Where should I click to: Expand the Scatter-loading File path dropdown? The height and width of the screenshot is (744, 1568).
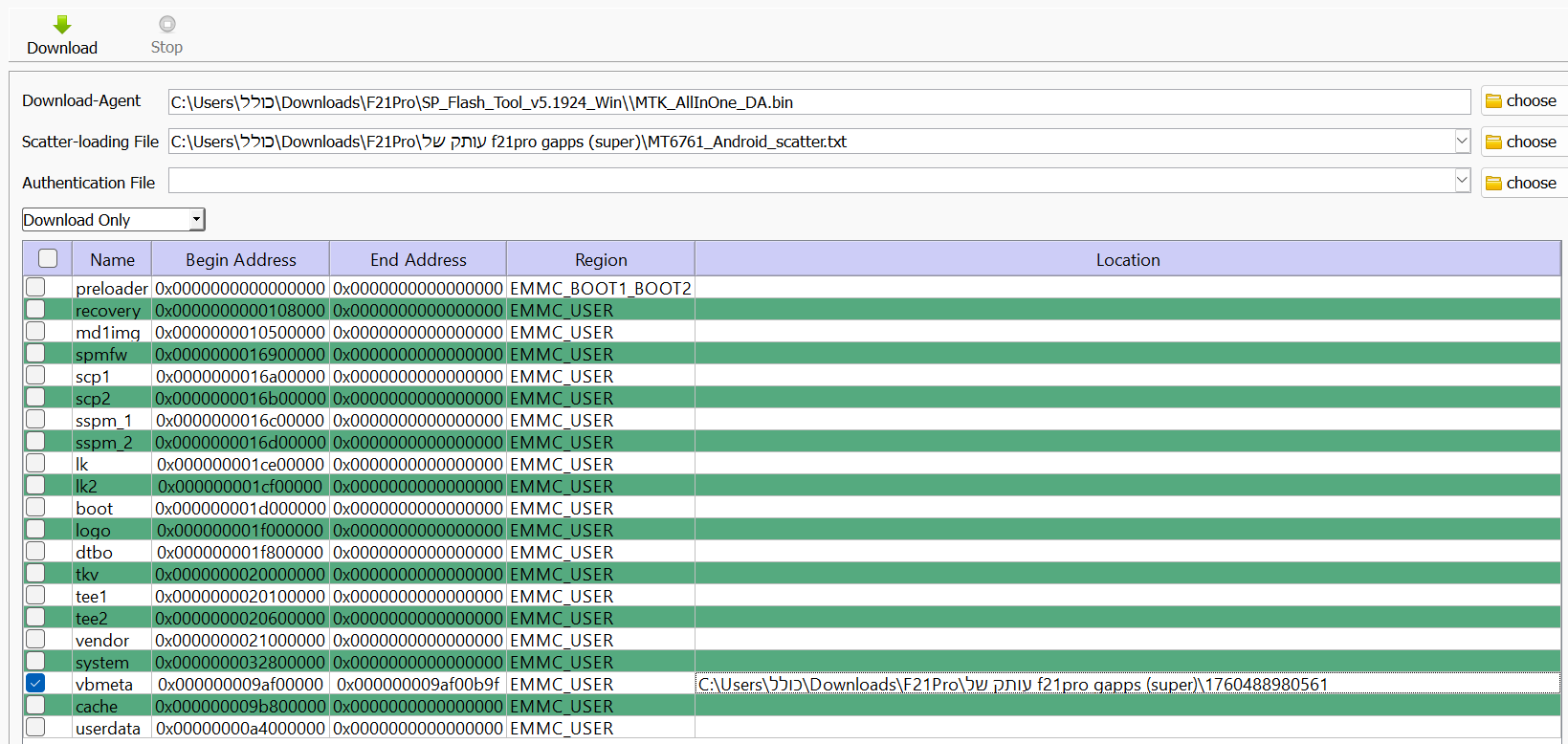tap(1461, 142)
